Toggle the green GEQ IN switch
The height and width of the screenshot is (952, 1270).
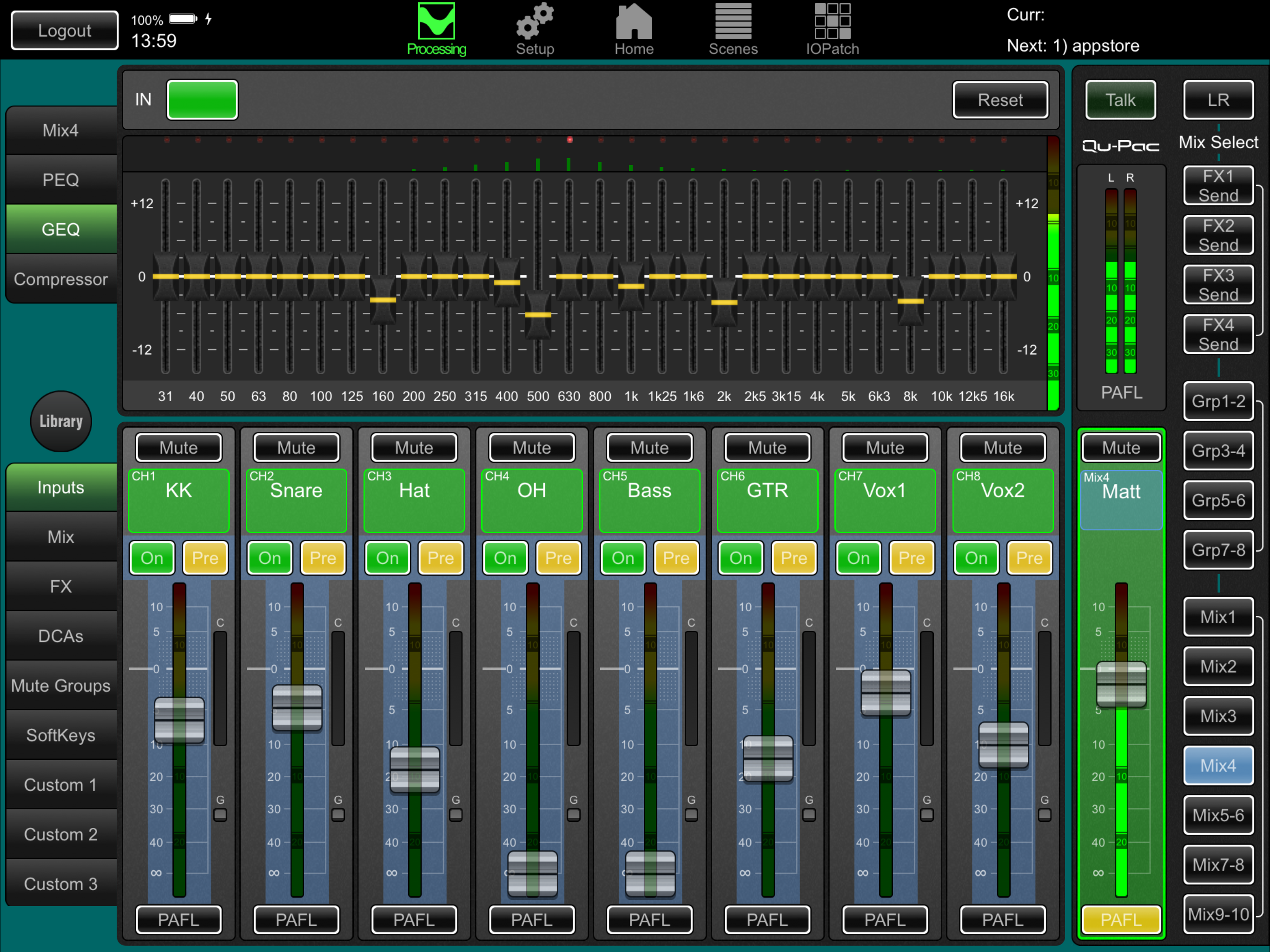(x=202, y=100)
